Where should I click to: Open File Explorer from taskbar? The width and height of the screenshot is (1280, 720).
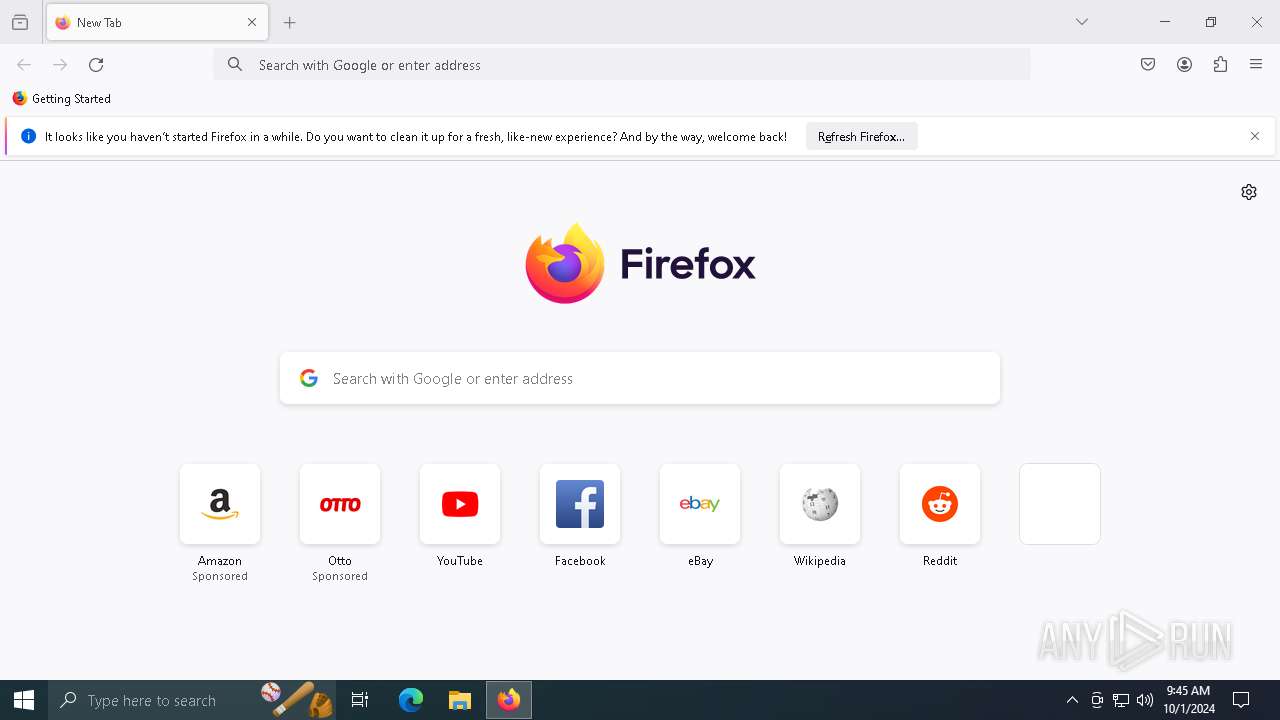pyautogui.click(x=460, y=700)
